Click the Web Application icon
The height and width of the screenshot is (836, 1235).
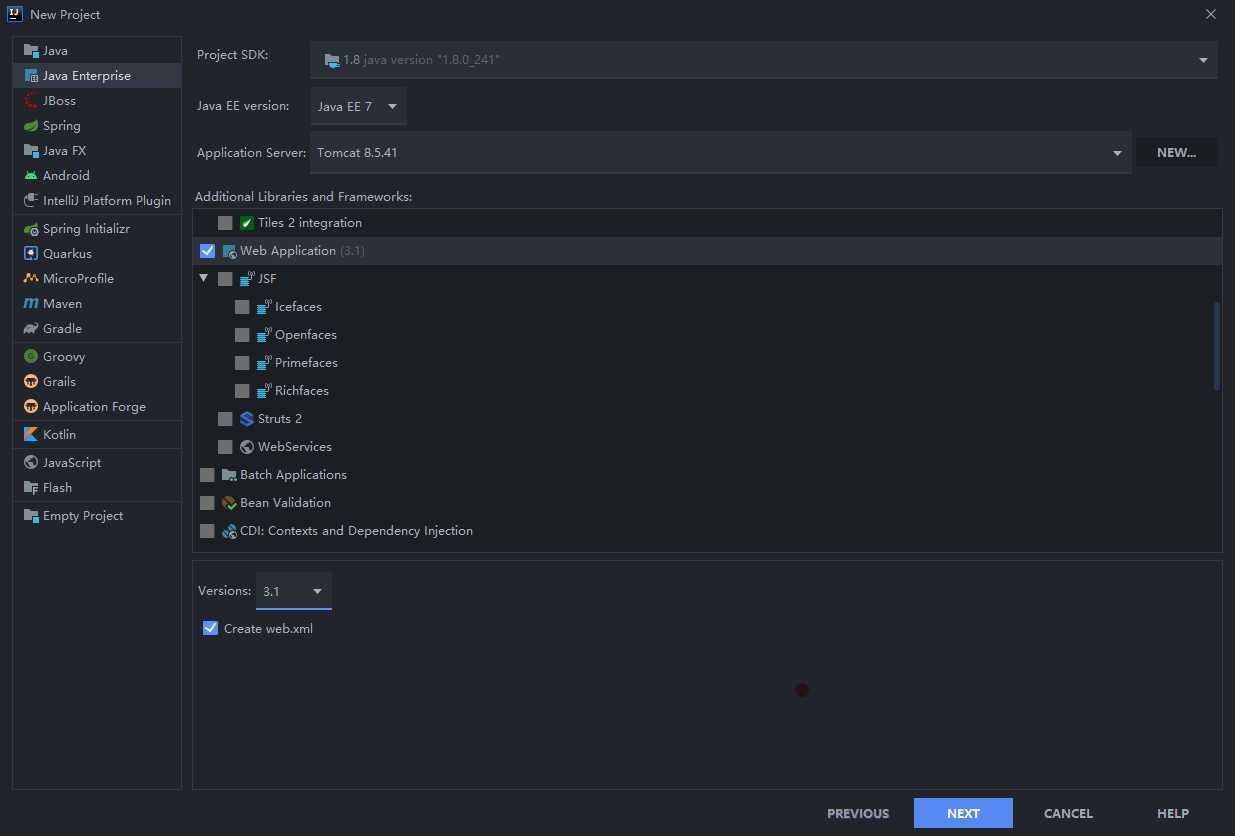(229, 251)
